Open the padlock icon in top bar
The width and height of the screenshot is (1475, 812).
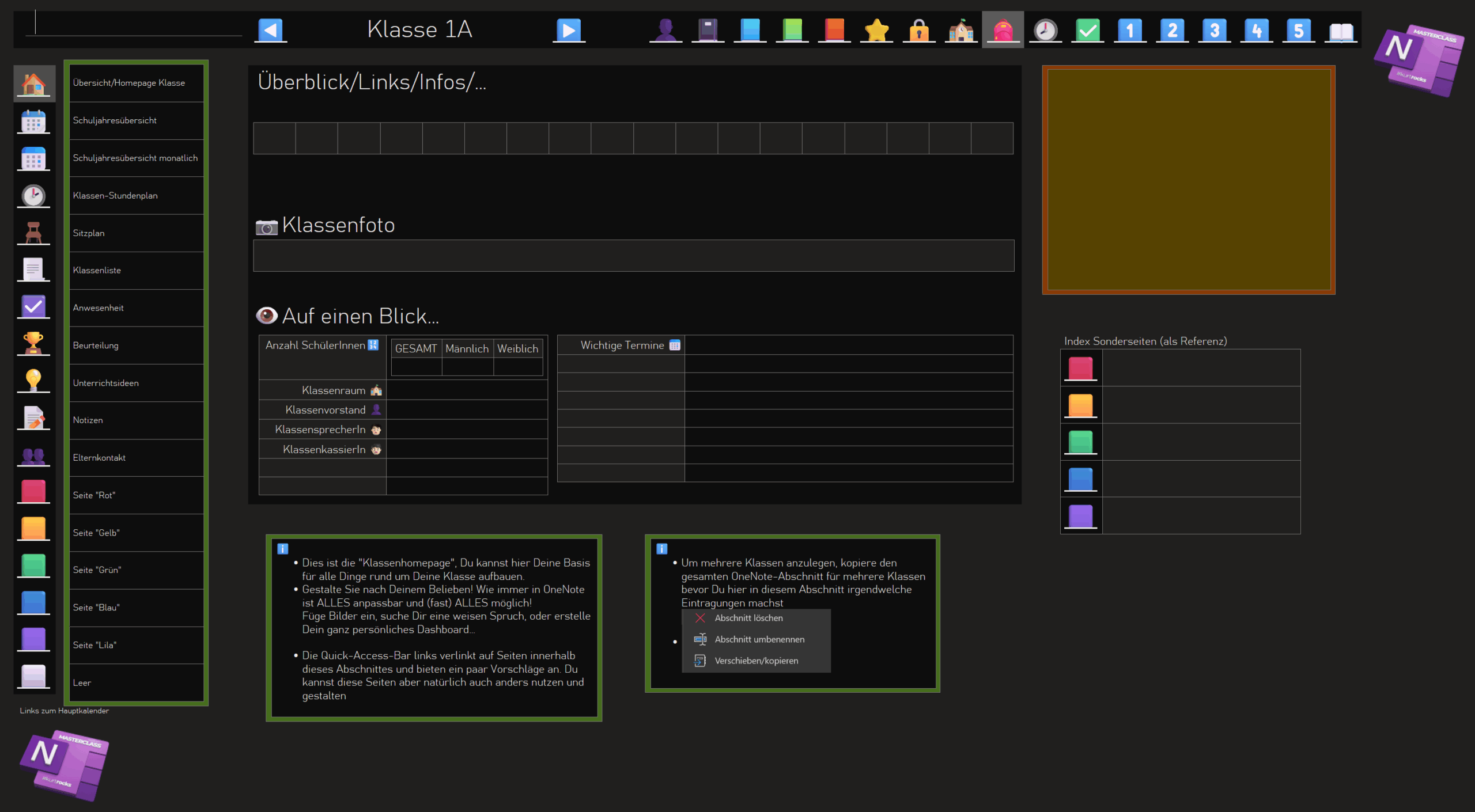(918, 30)
